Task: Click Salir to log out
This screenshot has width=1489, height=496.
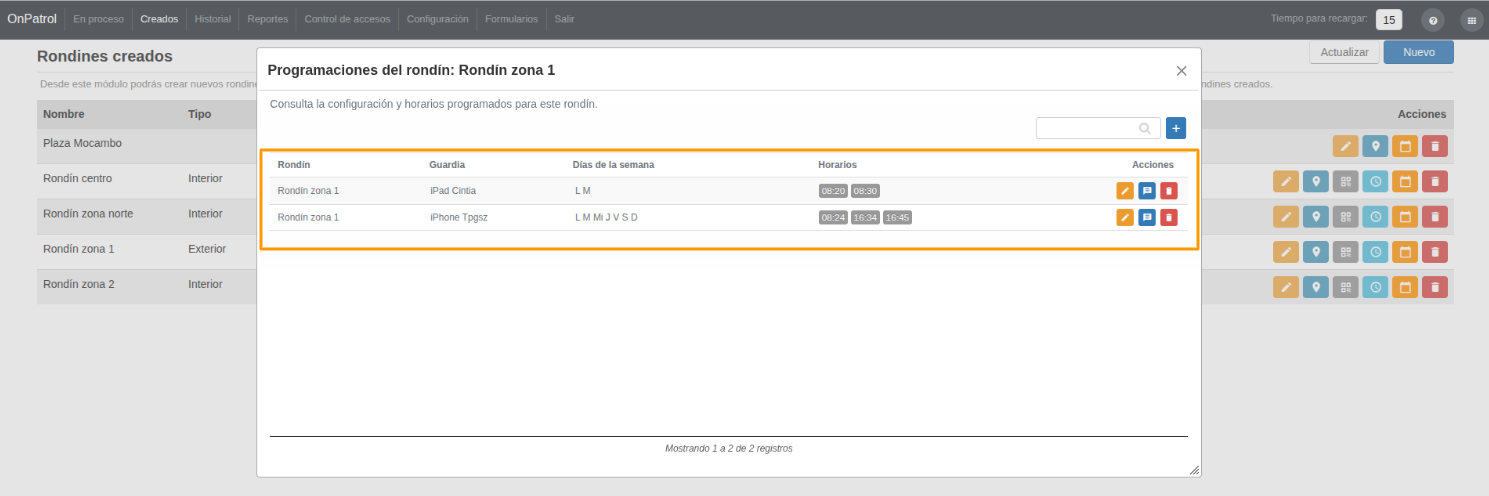Action: [x=564, y=19]
